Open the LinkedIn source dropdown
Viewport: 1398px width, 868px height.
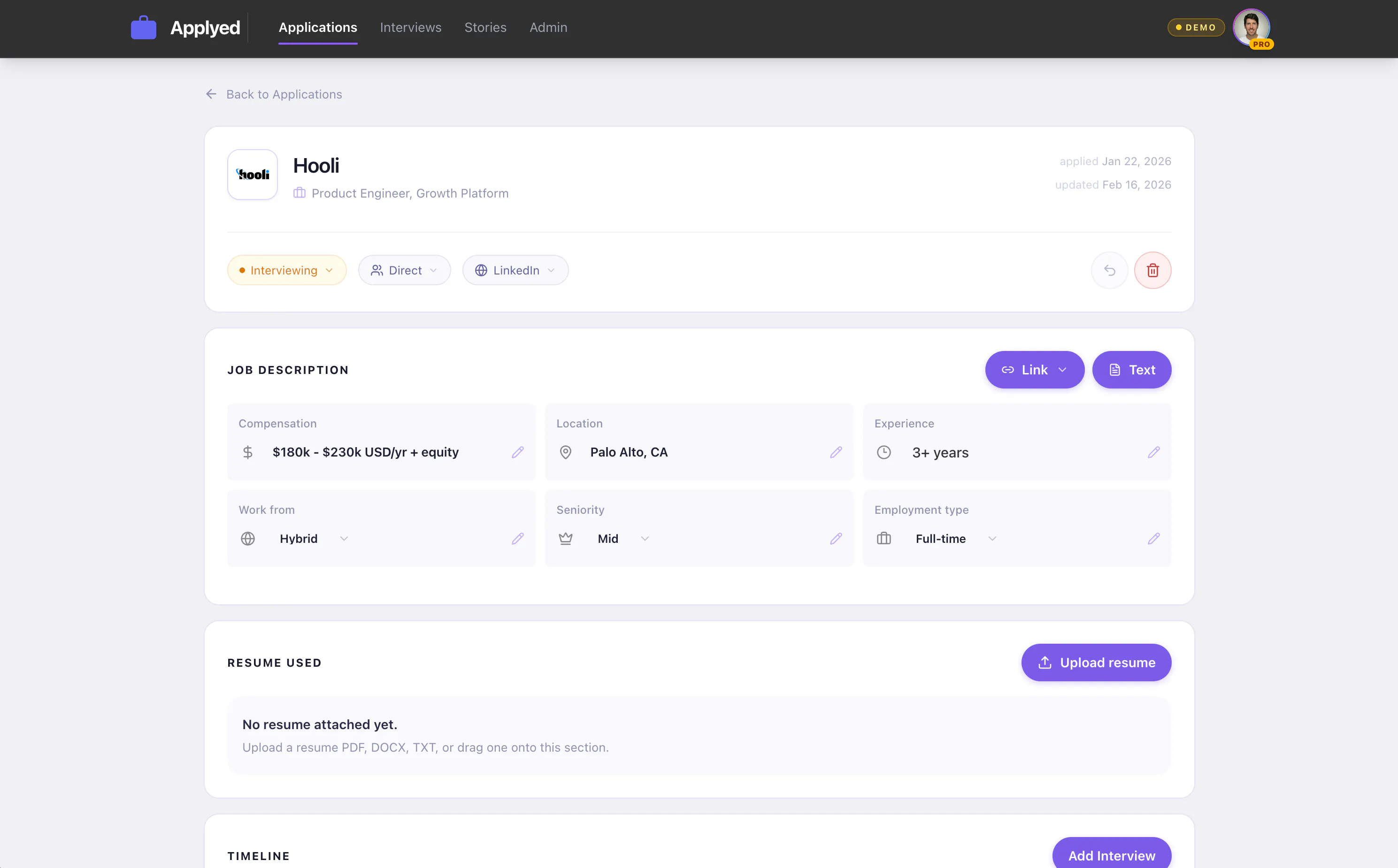pos(515,270)
